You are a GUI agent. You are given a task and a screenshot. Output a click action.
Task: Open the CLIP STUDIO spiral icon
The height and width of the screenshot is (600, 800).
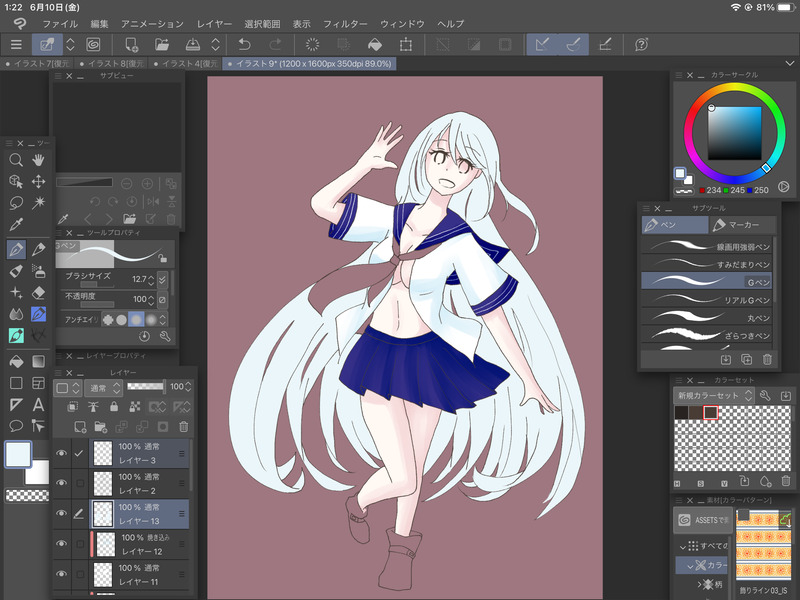pos(93,44)
